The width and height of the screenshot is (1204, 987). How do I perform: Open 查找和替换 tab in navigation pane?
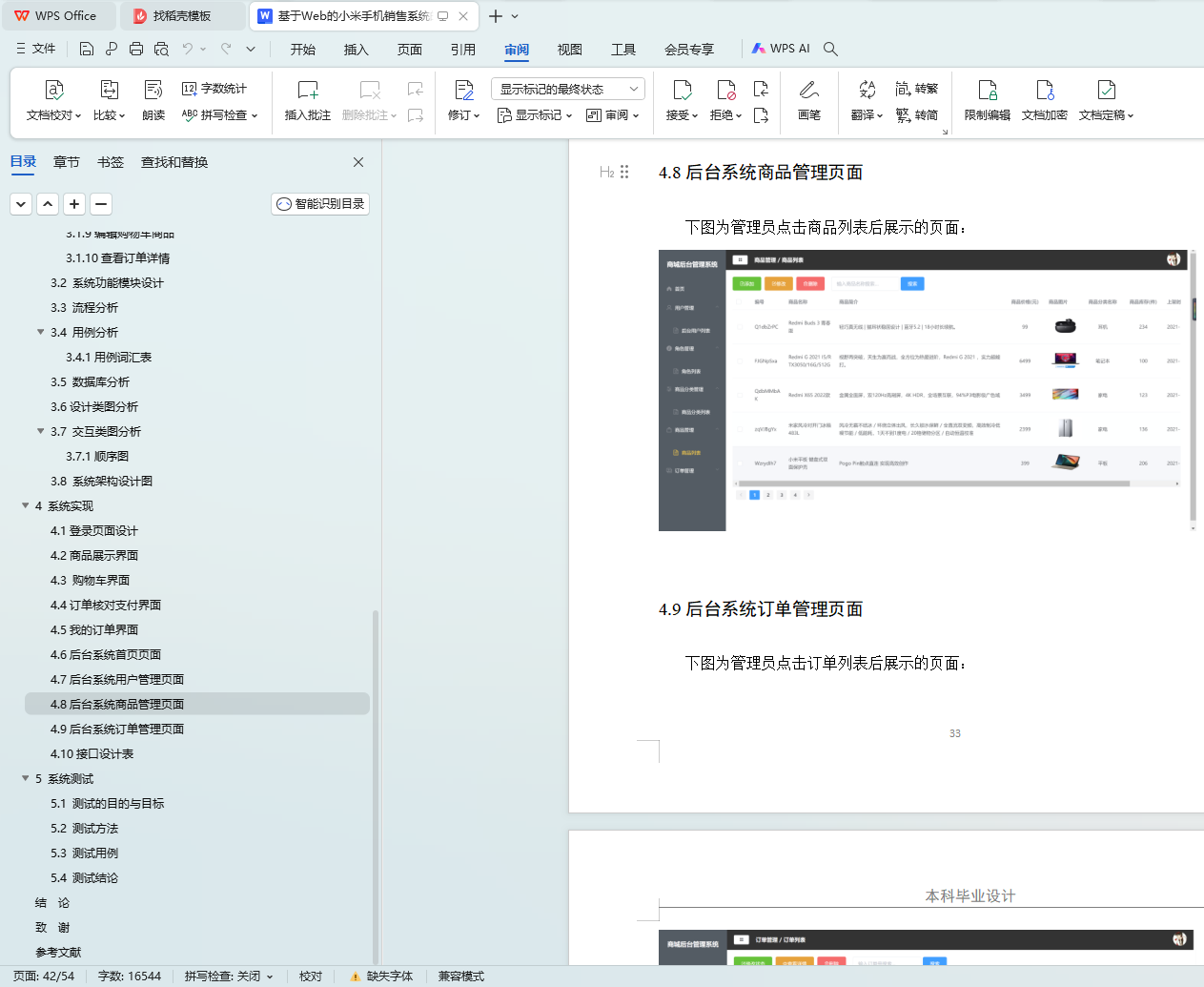pos(174,162)
